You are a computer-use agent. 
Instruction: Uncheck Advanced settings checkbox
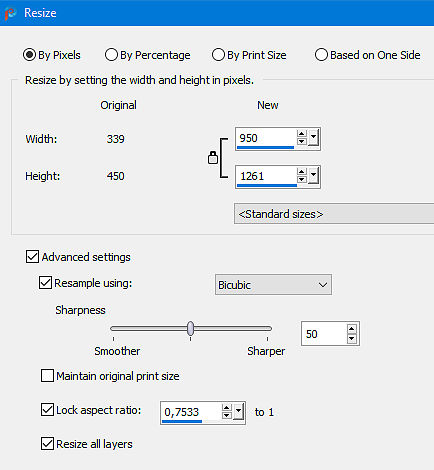pyautogui.click(x=32, y=257)
